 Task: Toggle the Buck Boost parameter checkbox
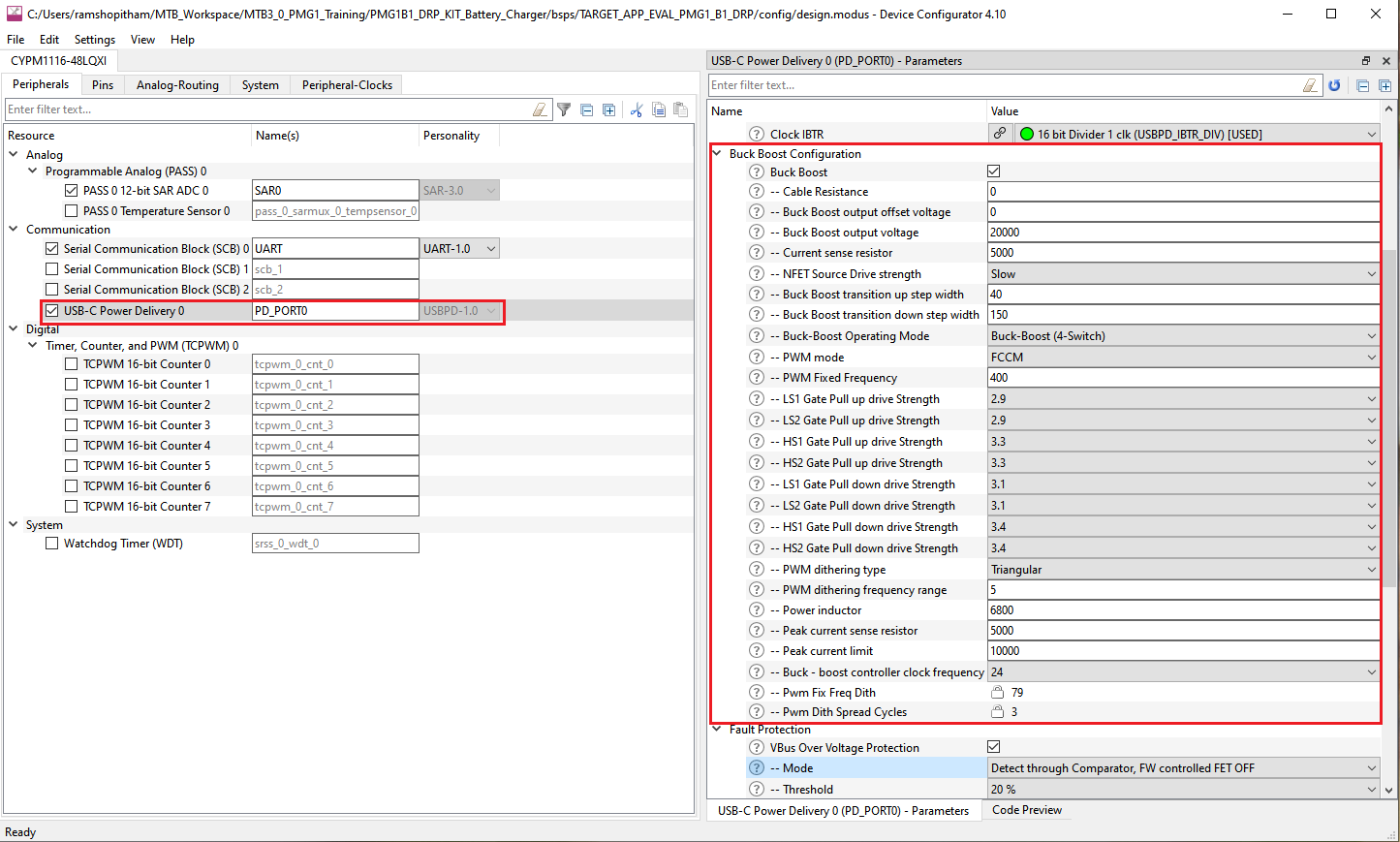tap(993, 172)
